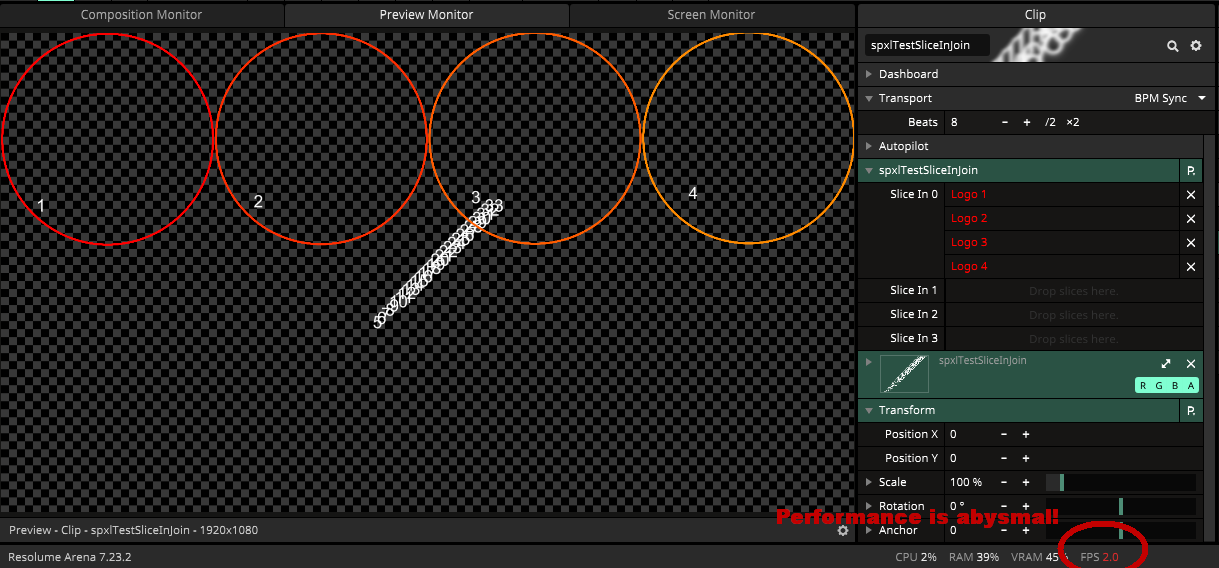The width and height of the screenshot is (1219, 568).
Task: Switch to the Screen Monitor tab
Action: pyautogui.click(x=711, y=15)
